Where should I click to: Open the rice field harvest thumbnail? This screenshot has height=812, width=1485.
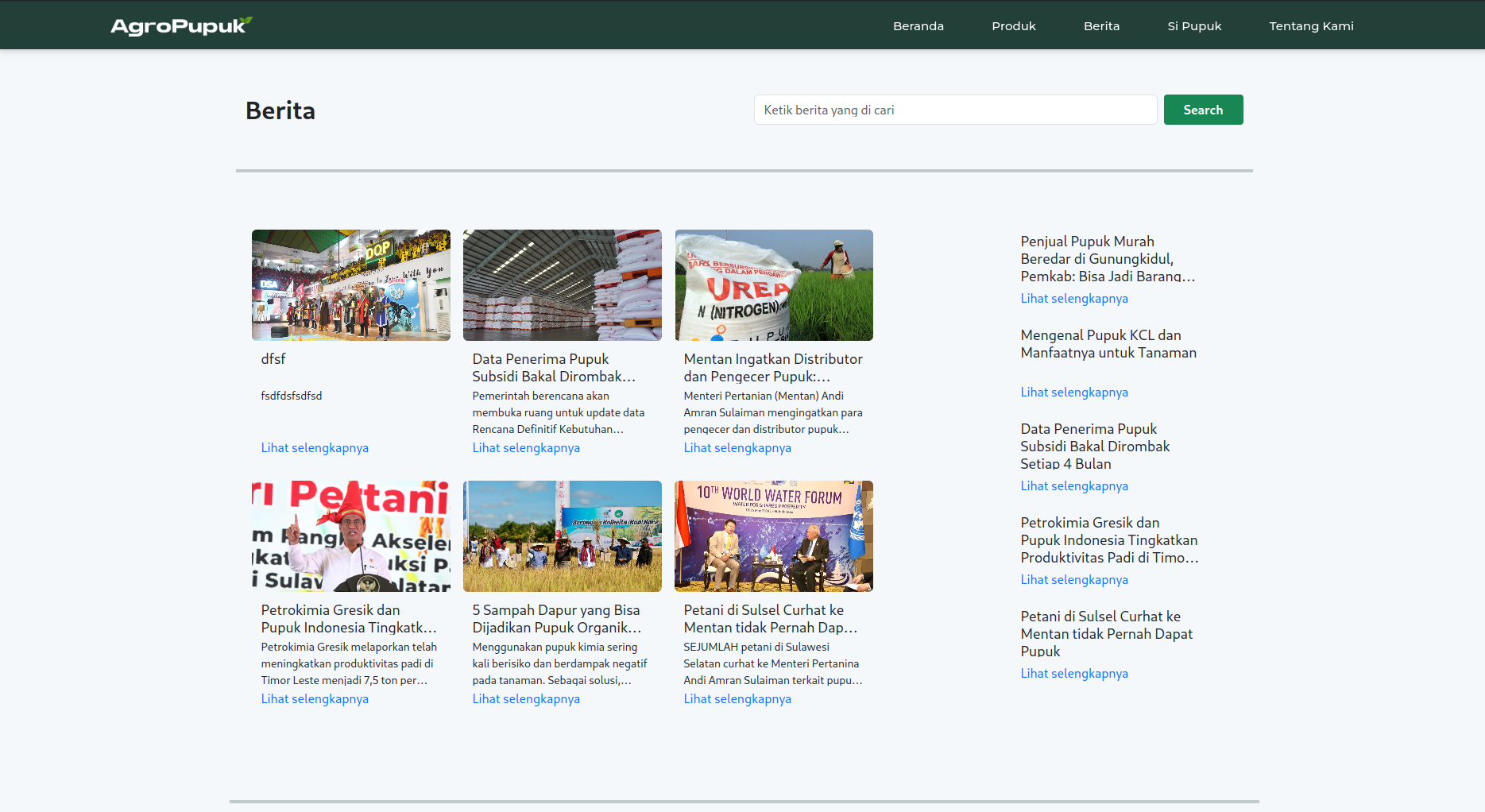[x=563, y=536]
